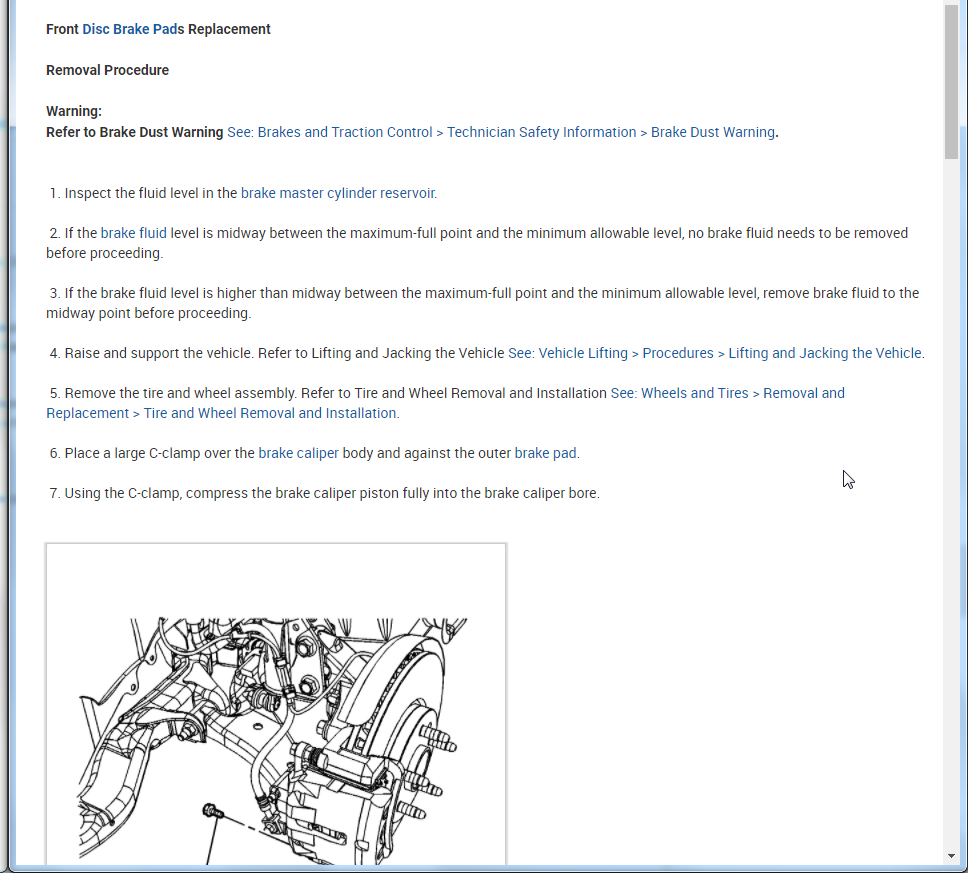Click step 3 text about brake fluid level
Screen dimensions: 968x873
[483, 303]
